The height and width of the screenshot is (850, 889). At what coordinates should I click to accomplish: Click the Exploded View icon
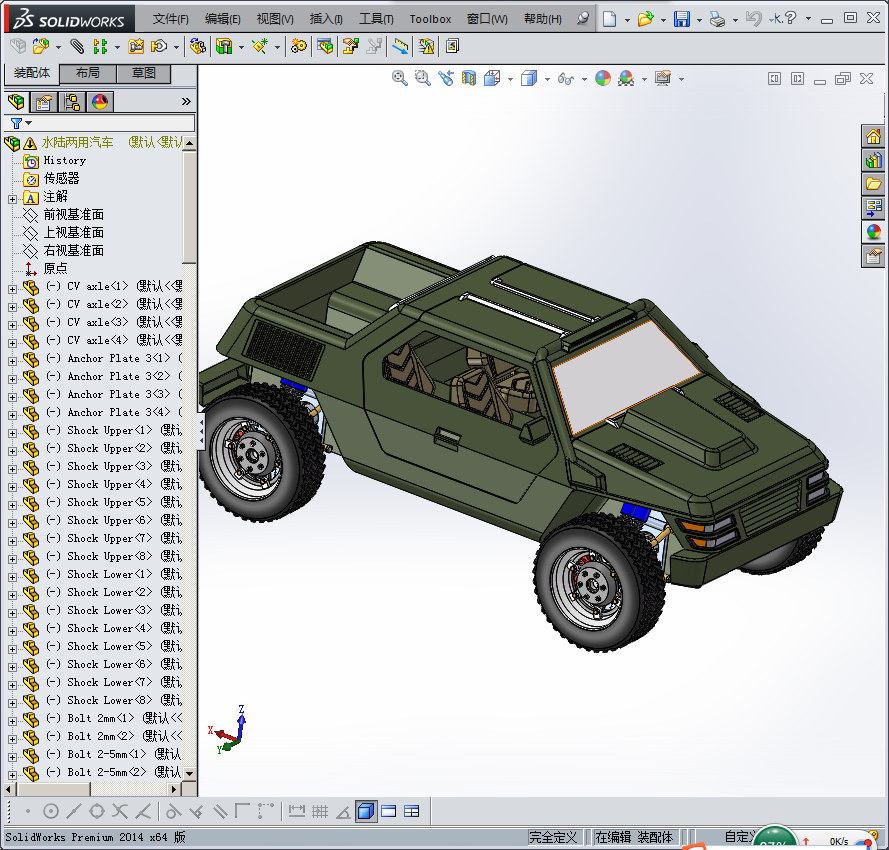point(351,46)
